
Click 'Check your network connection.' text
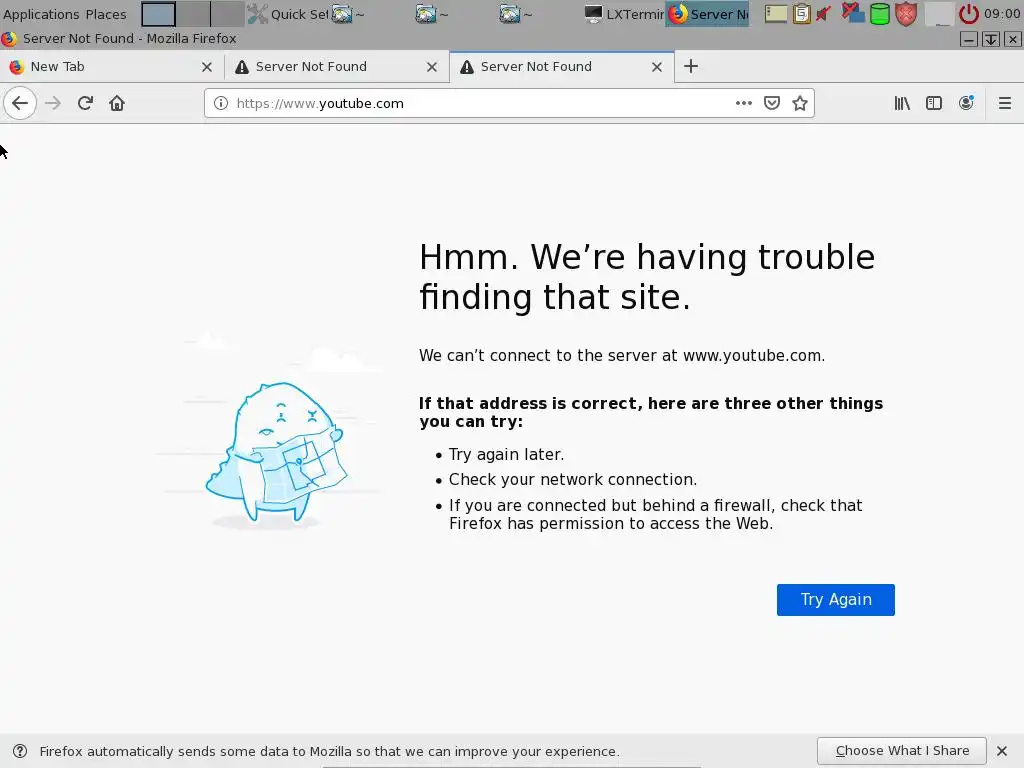point(573,479)
